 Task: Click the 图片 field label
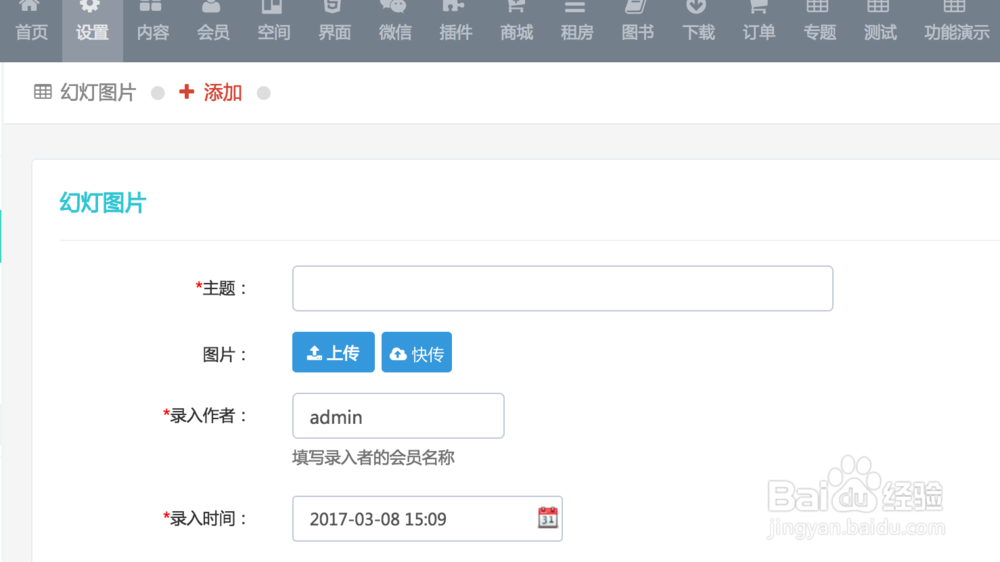(x=224, y=355)
